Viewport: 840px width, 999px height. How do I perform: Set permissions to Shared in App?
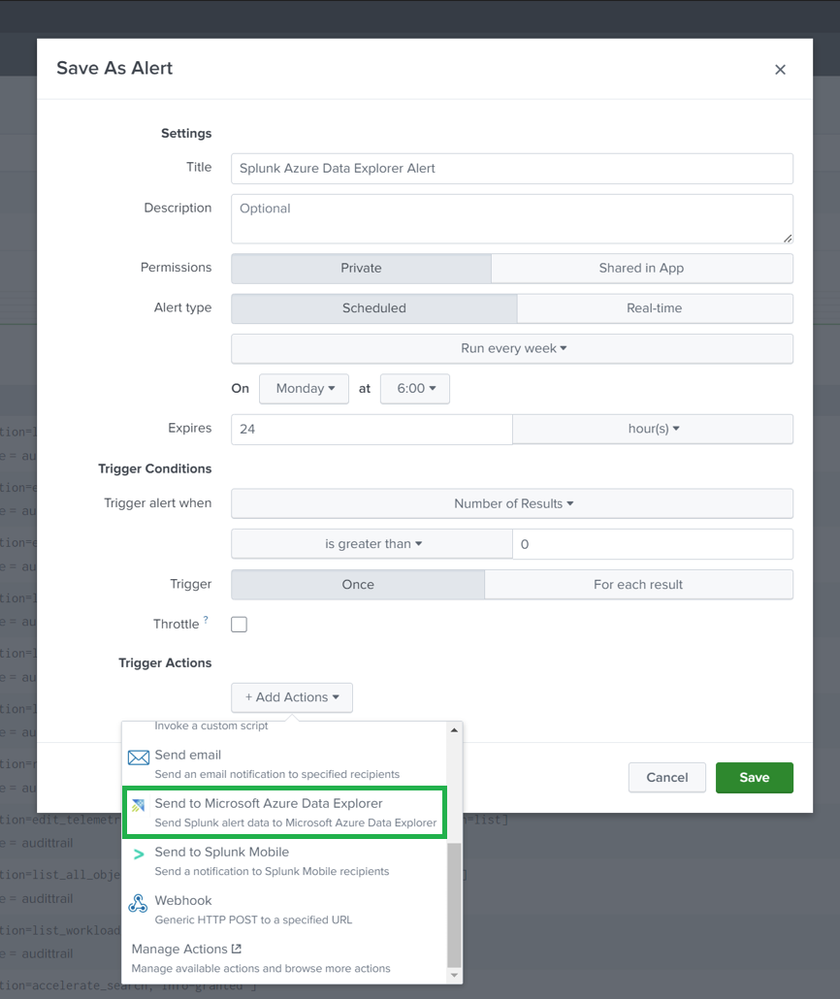(x=642, y=268)
